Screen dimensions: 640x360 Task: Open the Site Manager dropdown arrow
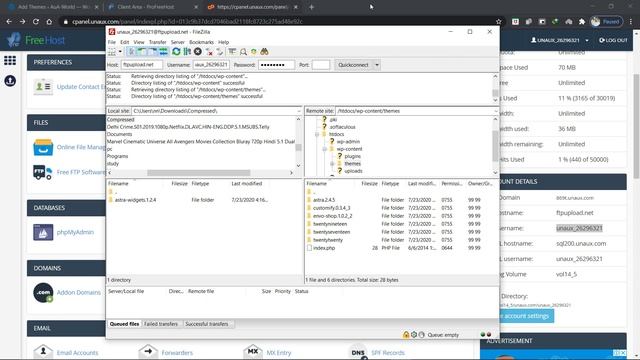[x=120, y=52]
